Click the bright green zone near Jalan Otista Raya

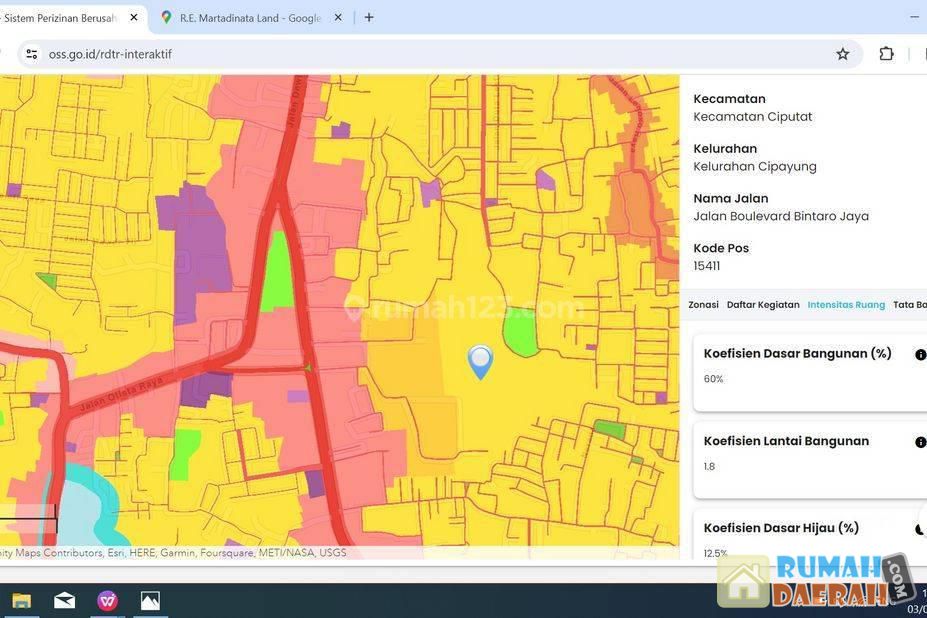tap(277, 268)
